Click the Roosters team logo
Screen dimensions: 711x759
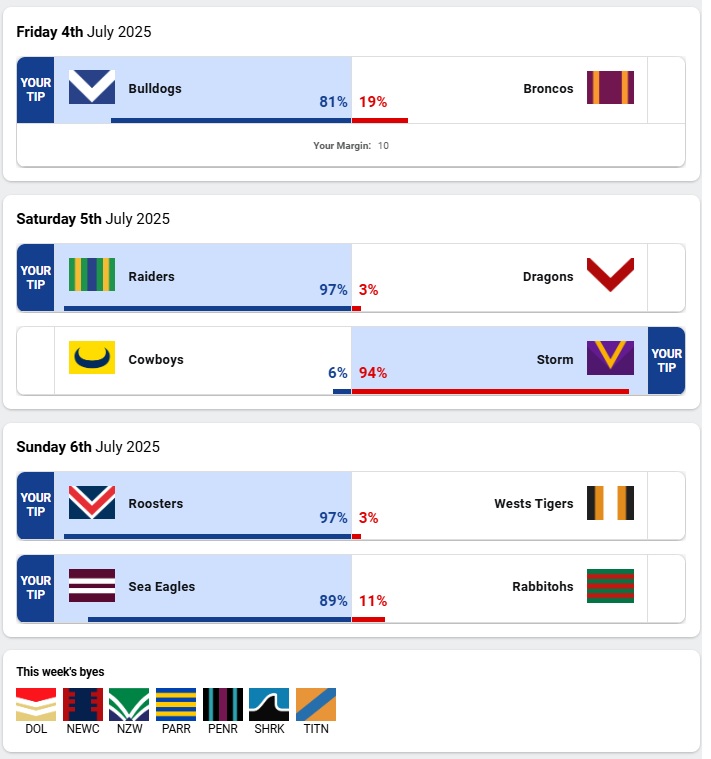tap(92, 502)
